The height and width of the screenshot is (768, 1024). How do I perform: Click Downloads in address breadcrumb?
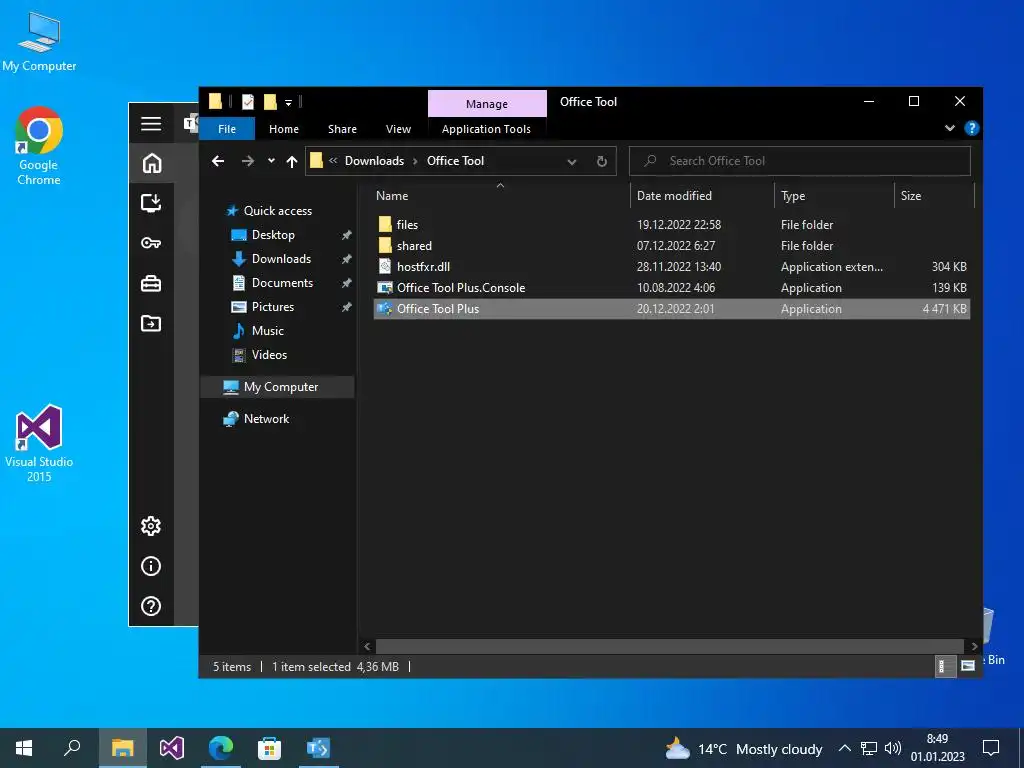[x=374, y=161]
